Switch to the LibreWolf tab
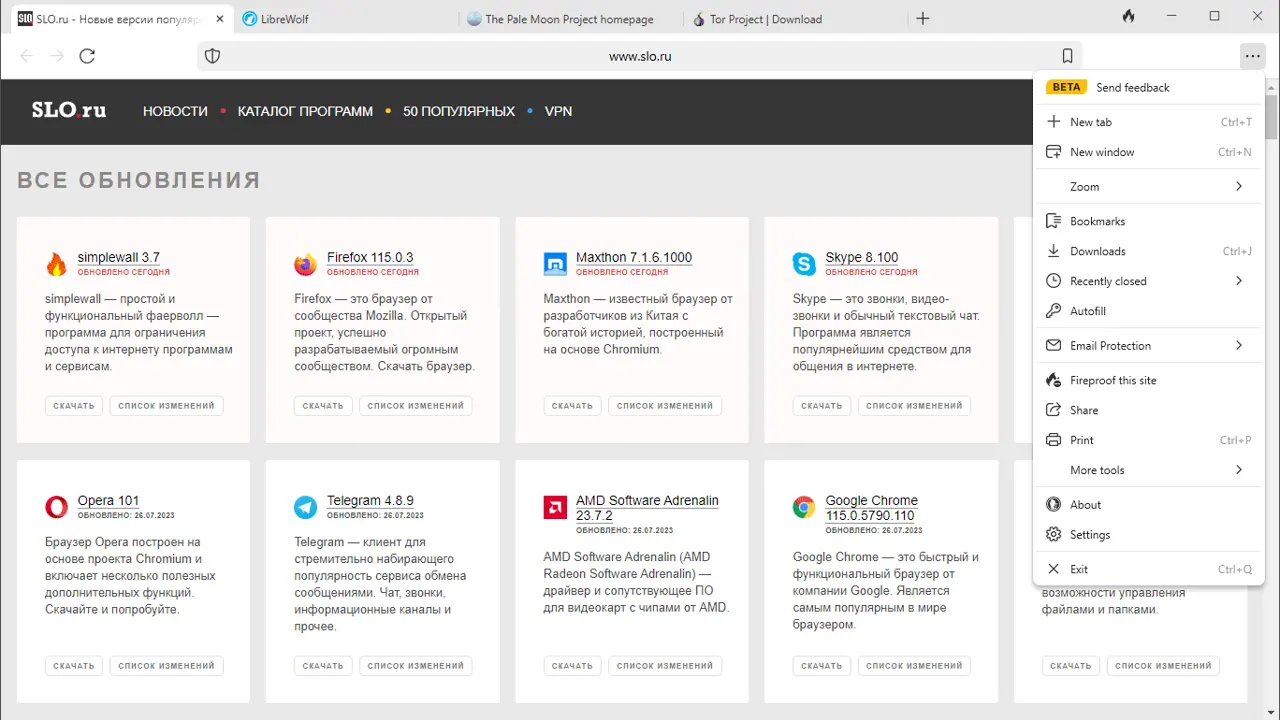 [285, 19]
